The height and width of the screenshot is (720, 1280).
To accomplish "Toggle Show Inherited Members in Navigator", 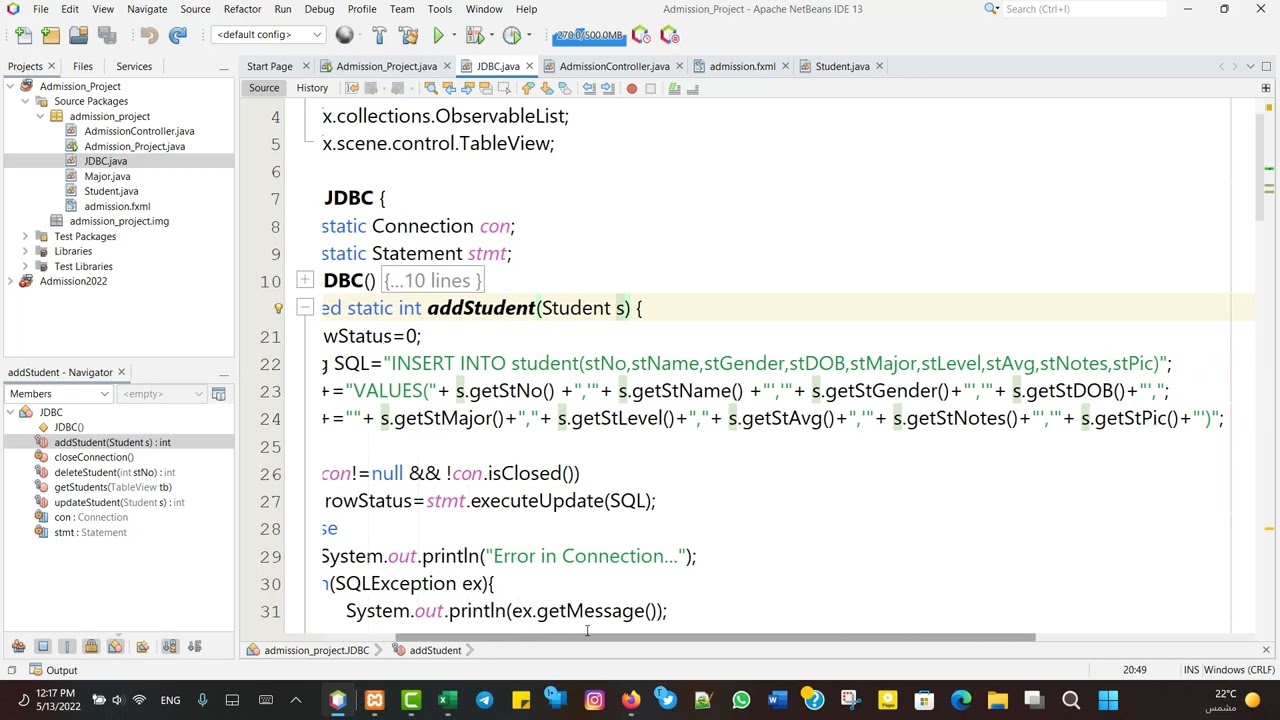I will [18, 647].
